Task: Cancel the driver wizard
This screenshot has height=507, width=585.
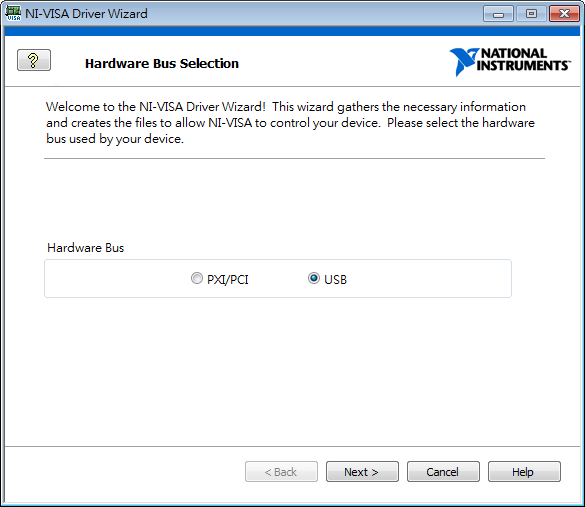Action: 443,472
